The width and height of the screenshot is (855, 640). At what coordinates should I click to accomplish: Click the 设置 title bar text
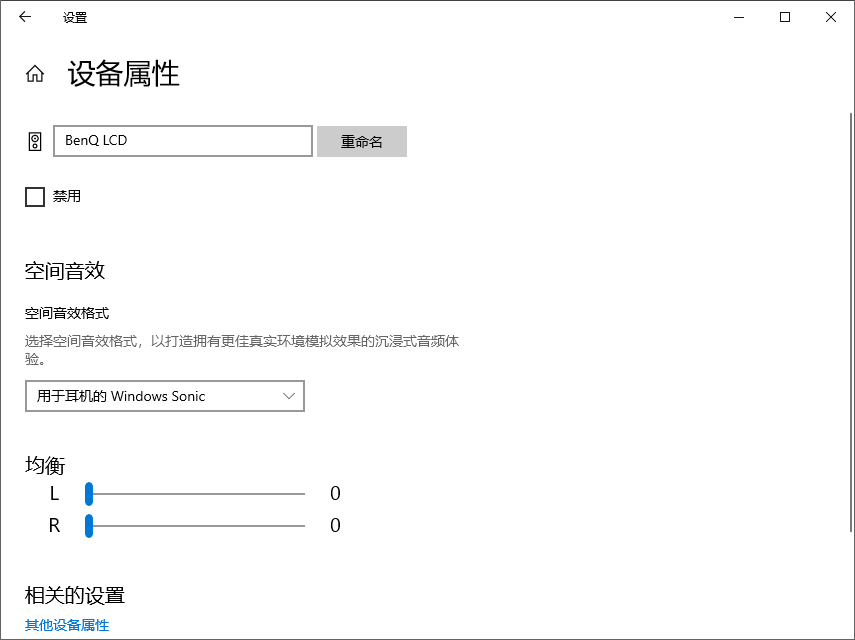(75, 17)
